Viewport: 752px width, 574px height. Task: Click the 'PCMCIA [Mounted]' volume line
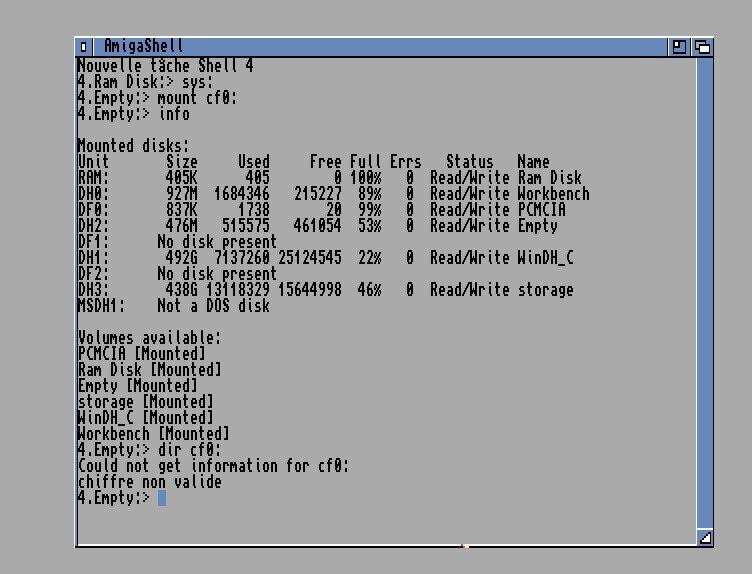(x=141, y=354)
